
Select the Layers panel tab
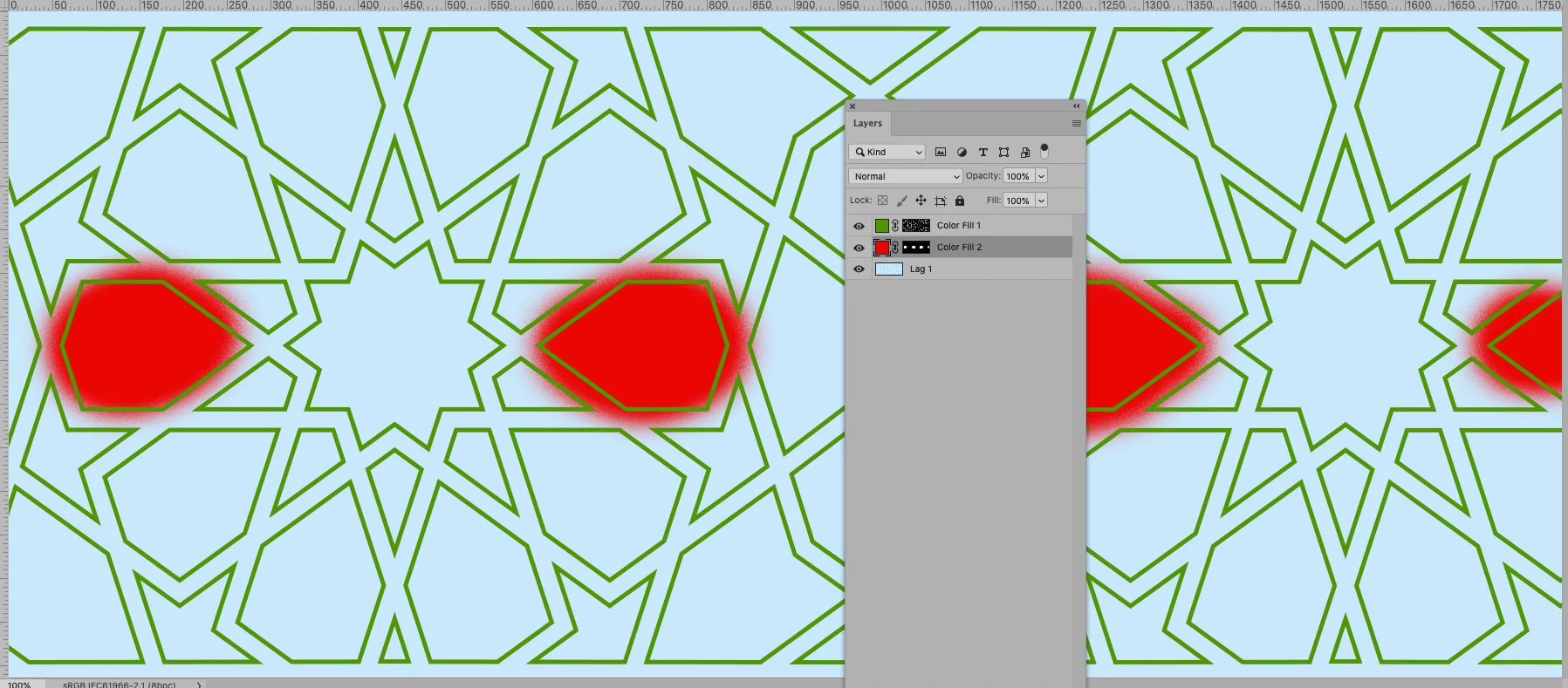point(867,124)
